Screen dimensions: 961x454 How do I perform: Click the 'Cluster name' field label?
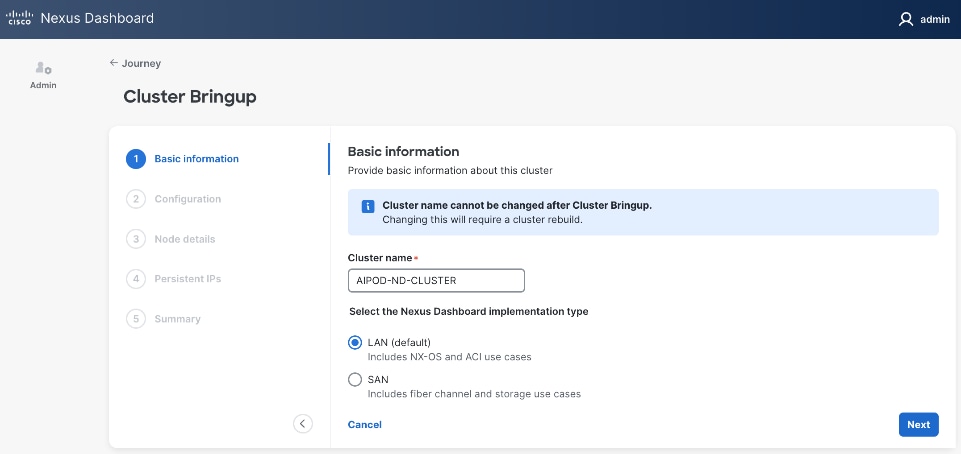381,258
